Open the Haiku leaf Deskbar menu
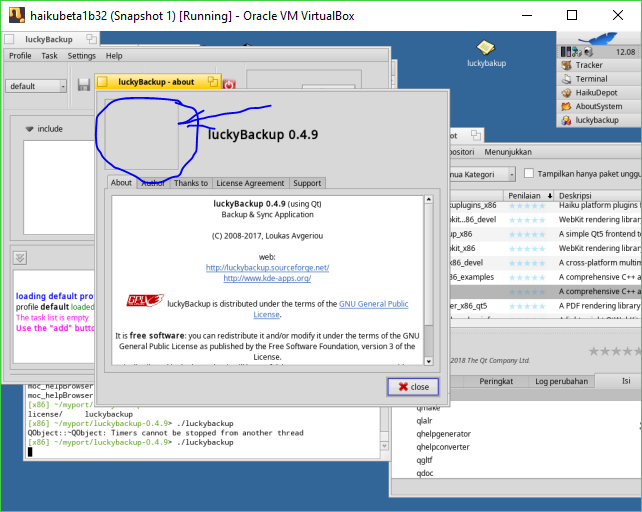The height and width of the screenshot is (512, 642). [599, 39]
